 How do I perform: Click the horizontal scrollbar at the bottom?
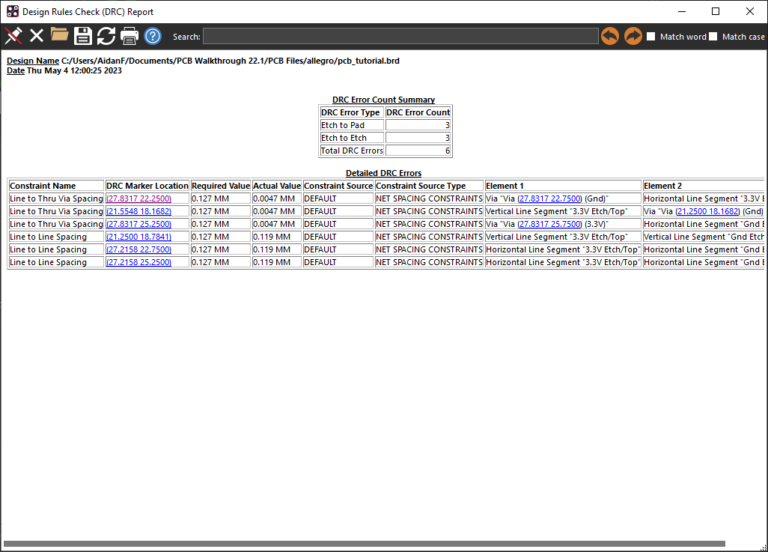(364, 544)
